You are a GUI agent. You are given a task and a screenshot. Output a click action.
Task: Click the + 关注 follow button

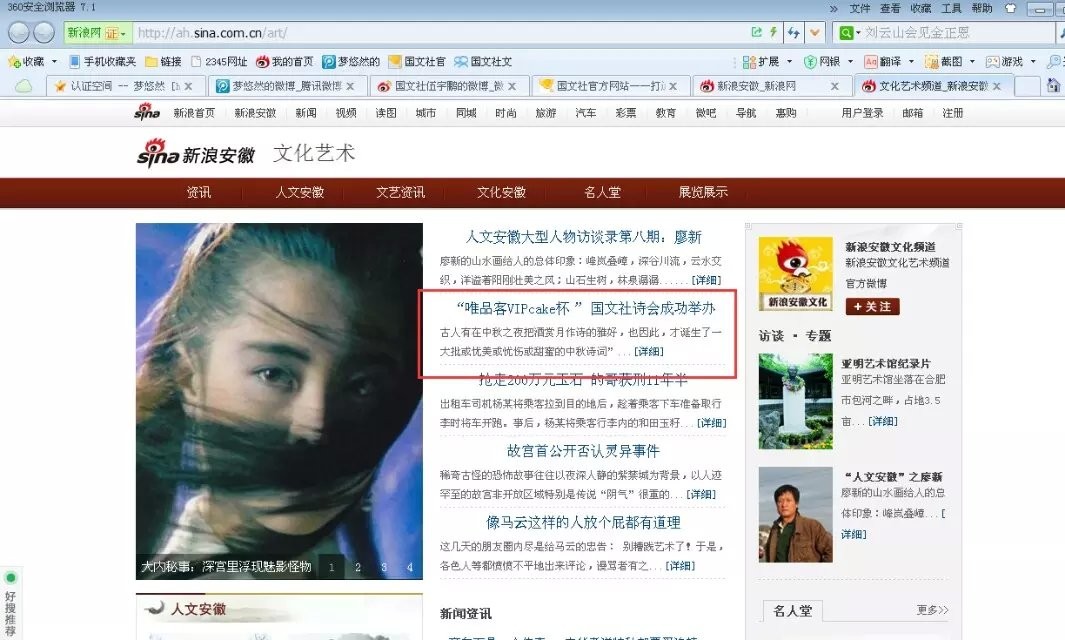[872, 306]
